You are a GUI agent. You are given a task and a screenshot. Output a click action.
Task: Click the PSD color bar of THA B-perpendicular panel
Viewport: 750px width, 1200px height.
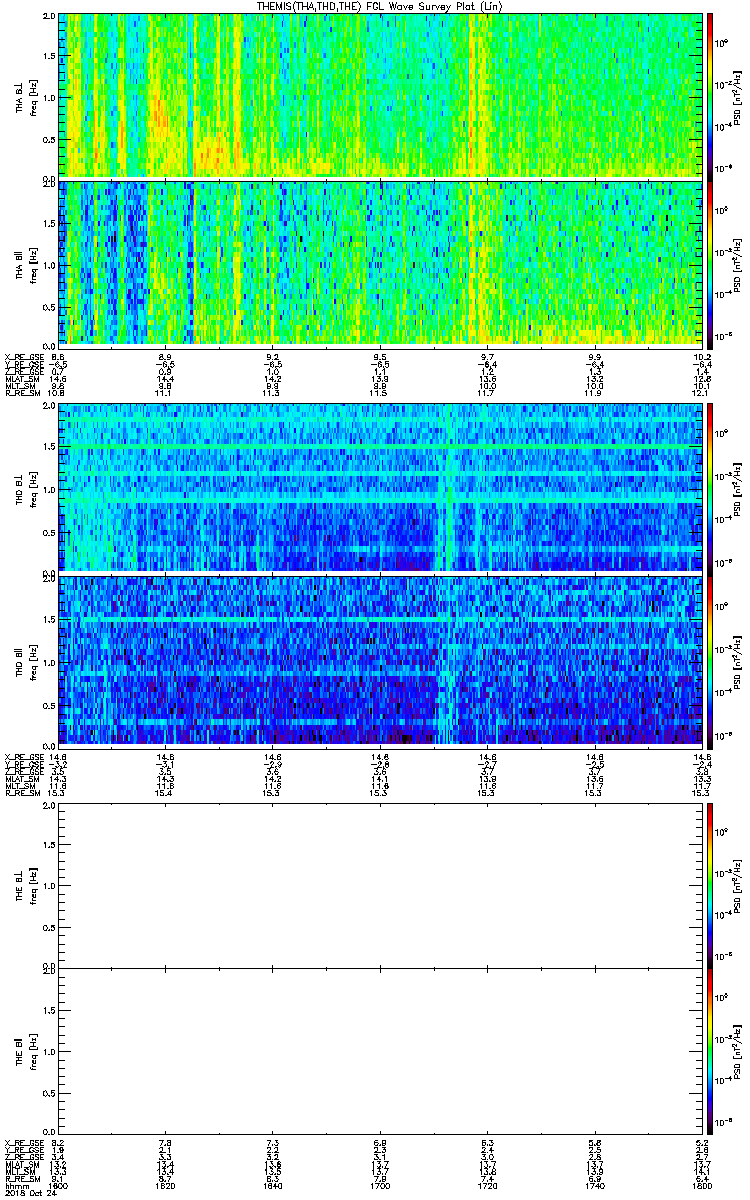[x=710, y=95]
